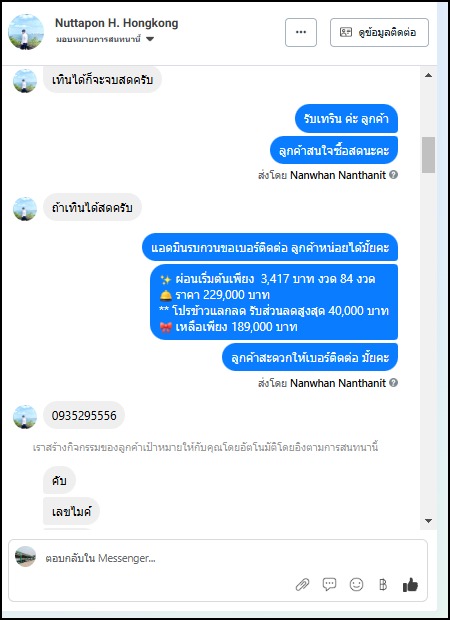Image resolution: width=450 pixels, height=620 pixels.
Task: Click scrollbar up arrow in chat
Action: point(428,75)
